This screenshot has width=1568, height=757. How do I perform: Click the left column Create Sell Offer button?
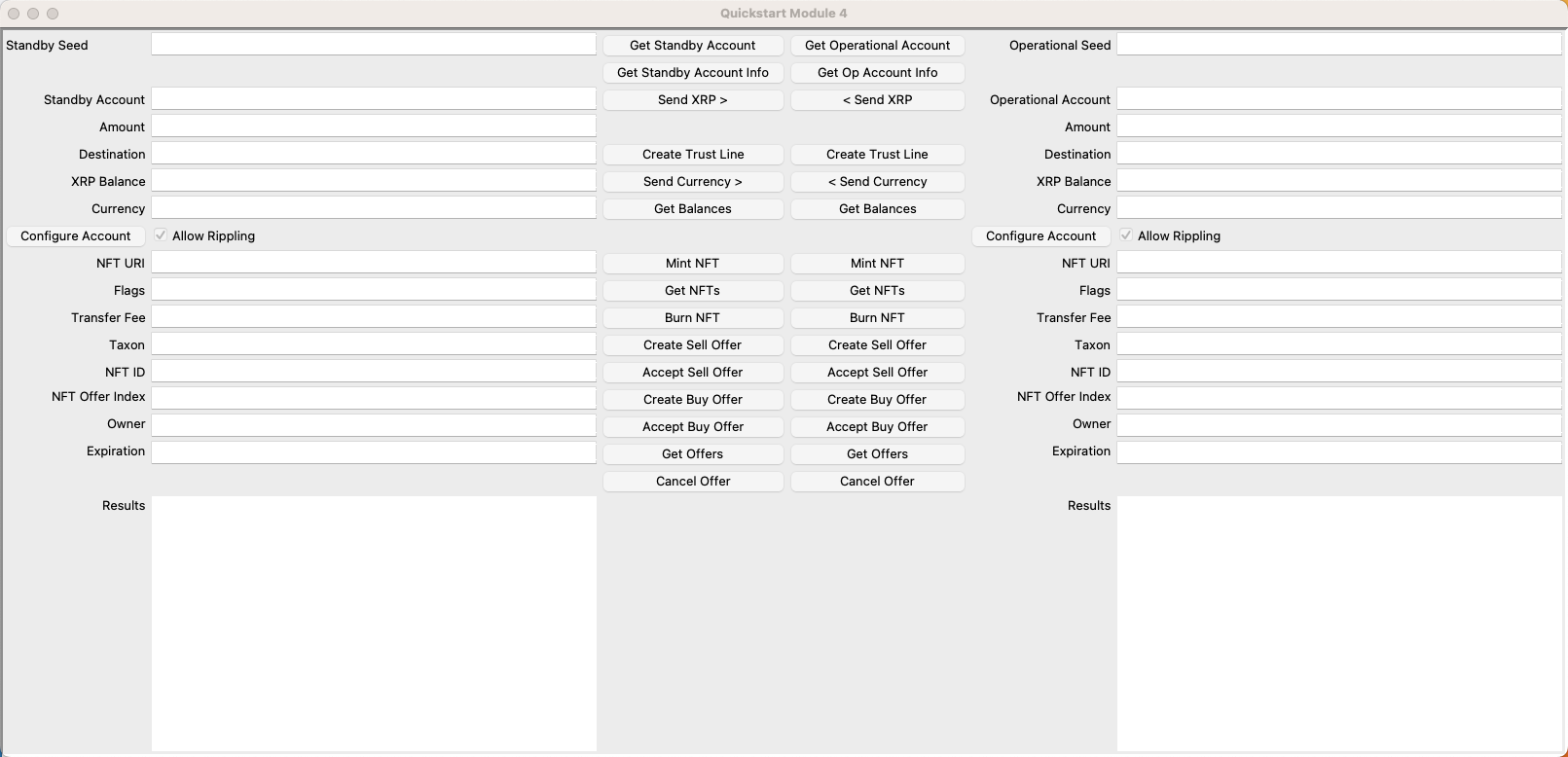tap(692, 345)
